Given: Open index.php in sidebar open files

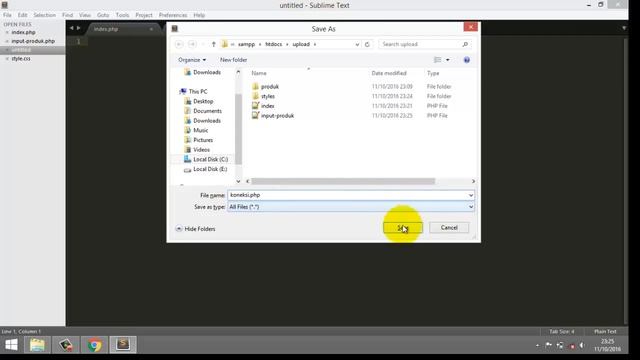Looking at the screenshot, I should pyautogui.click(x=23, y=32).
